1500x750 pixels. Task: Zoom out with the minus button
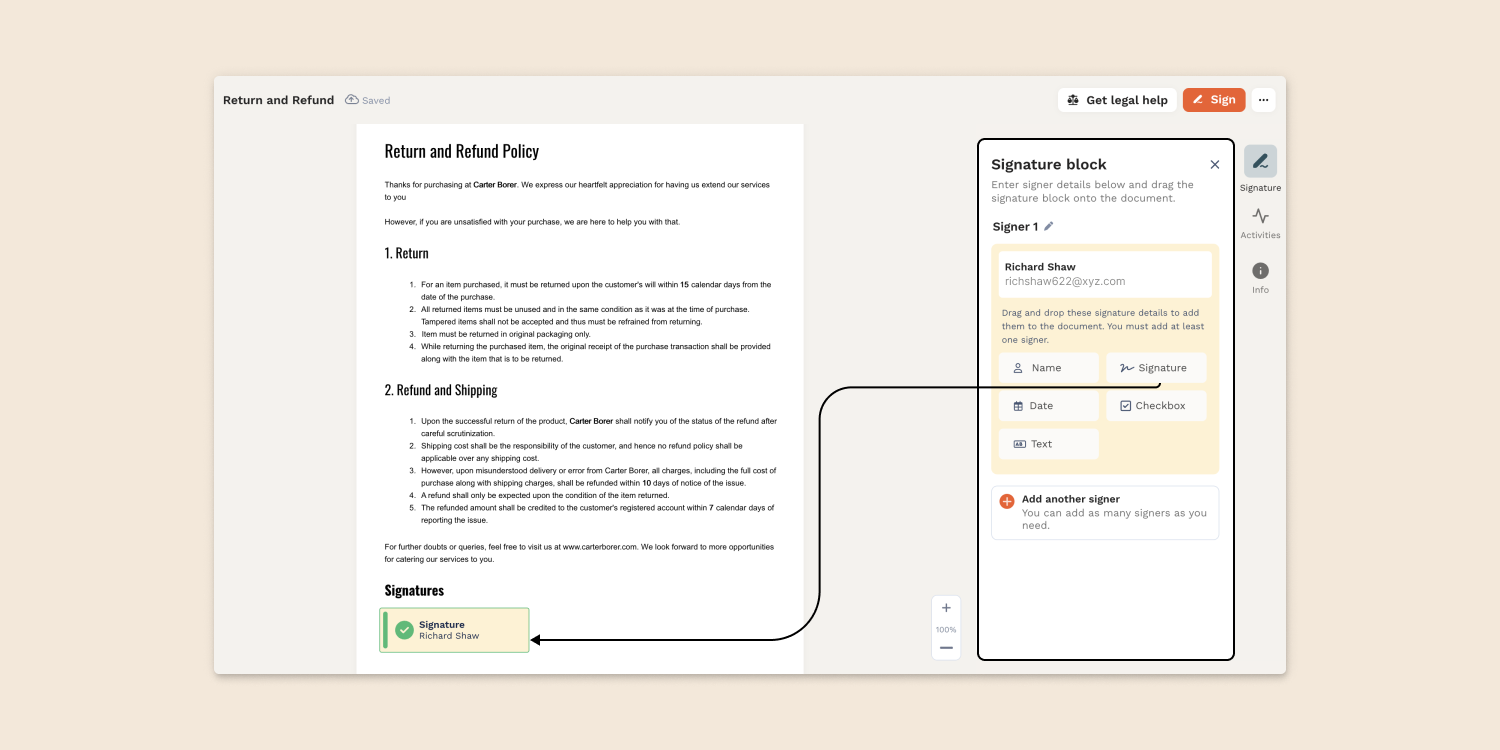946,648
